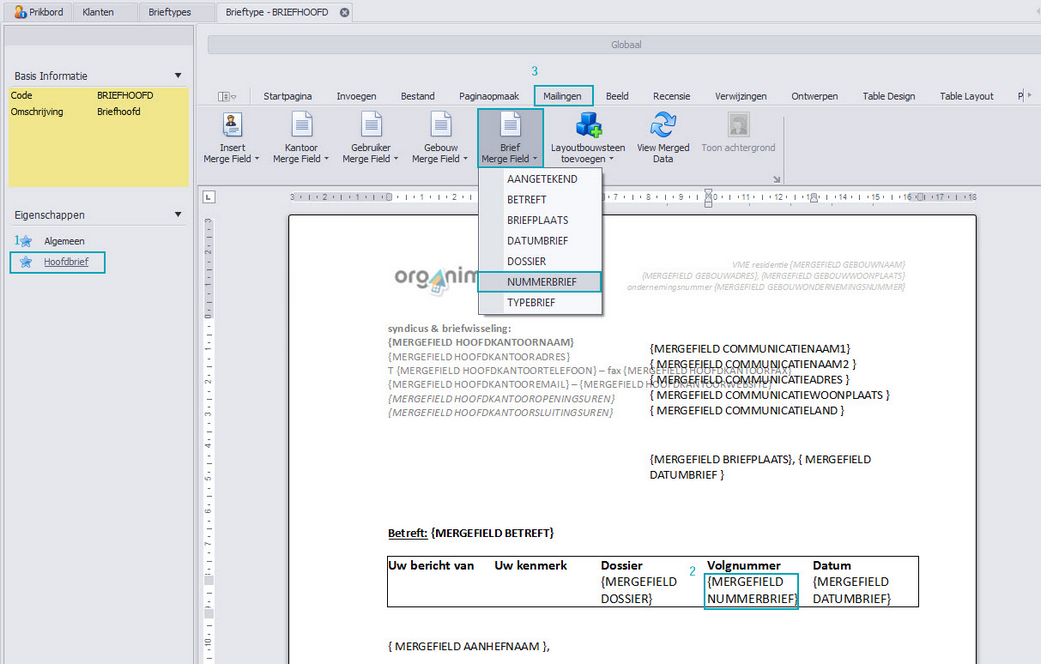The image size is (1041, 664).
Task: Open Insert Merge Field dropdown arrow
Action: tap(257, 159)
